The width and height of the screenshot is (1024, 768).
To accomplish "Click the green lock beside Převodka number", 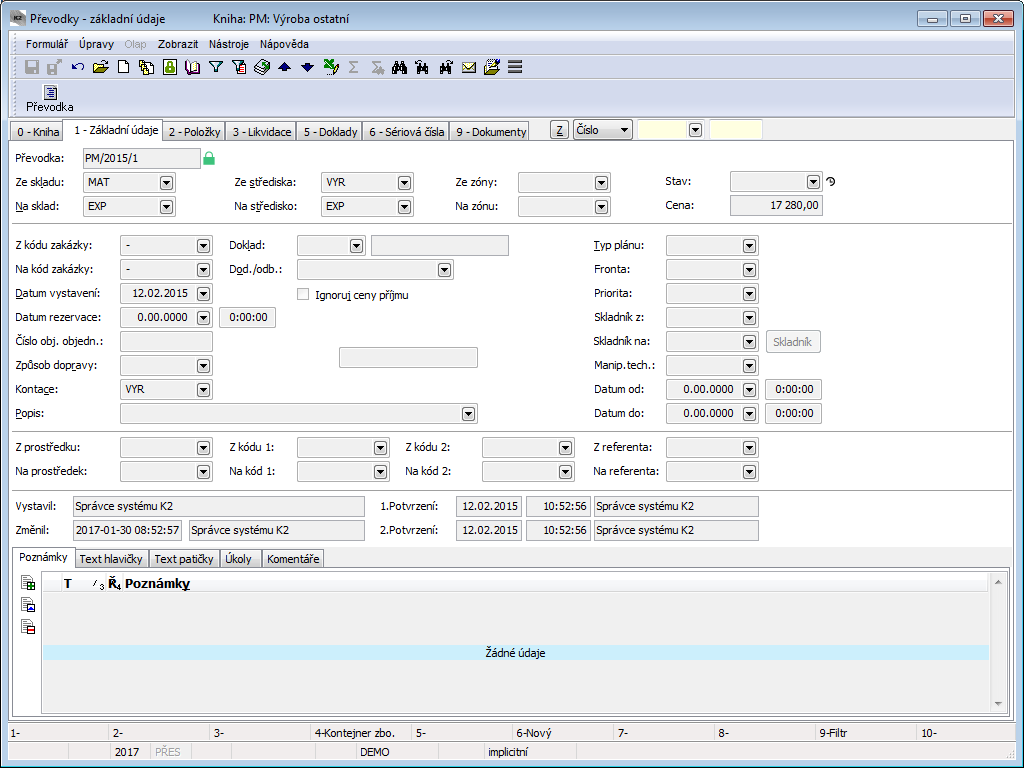I will pos(209,158).
